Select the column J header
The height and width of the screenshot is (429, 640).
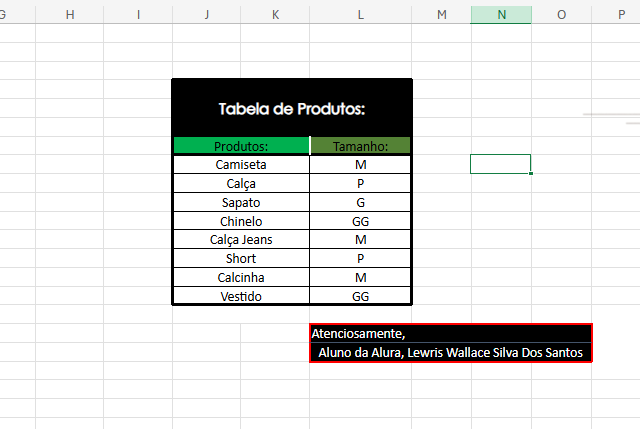(x=206, y=14)
